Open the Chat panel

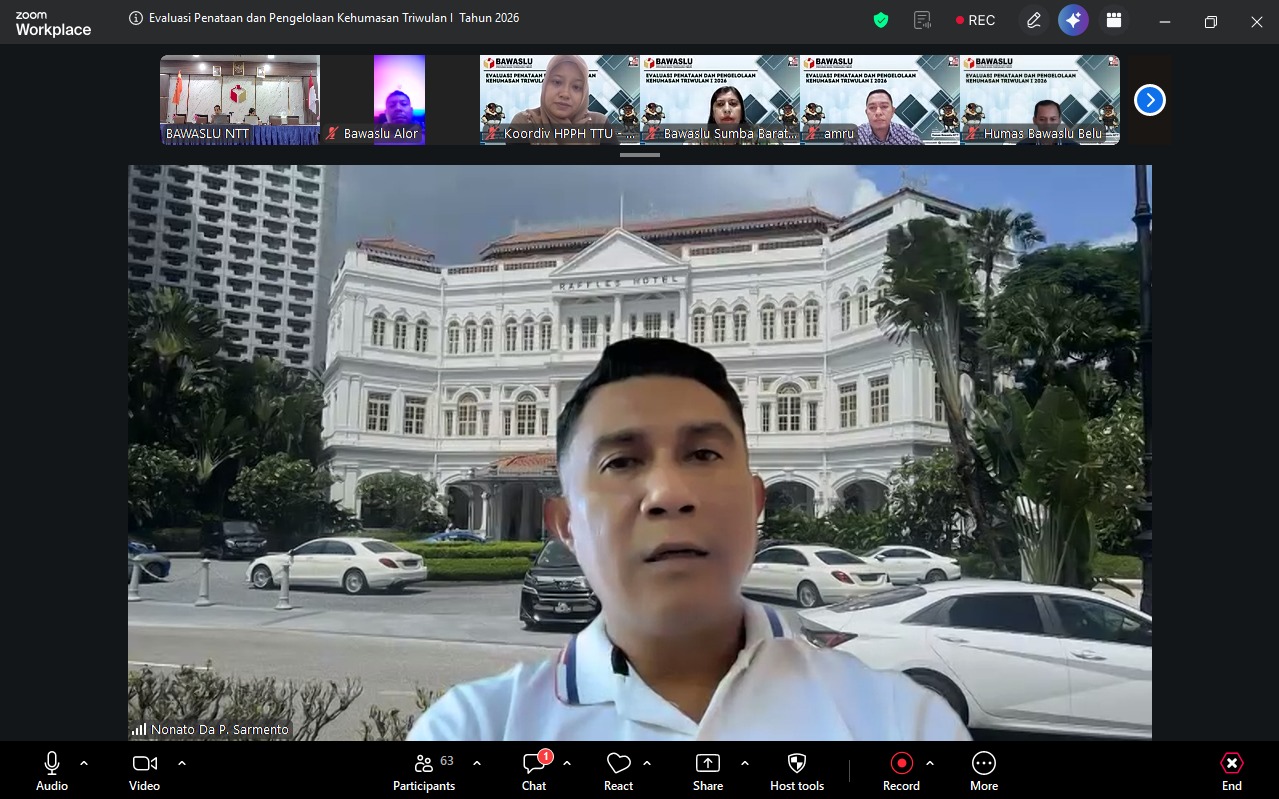534,771
